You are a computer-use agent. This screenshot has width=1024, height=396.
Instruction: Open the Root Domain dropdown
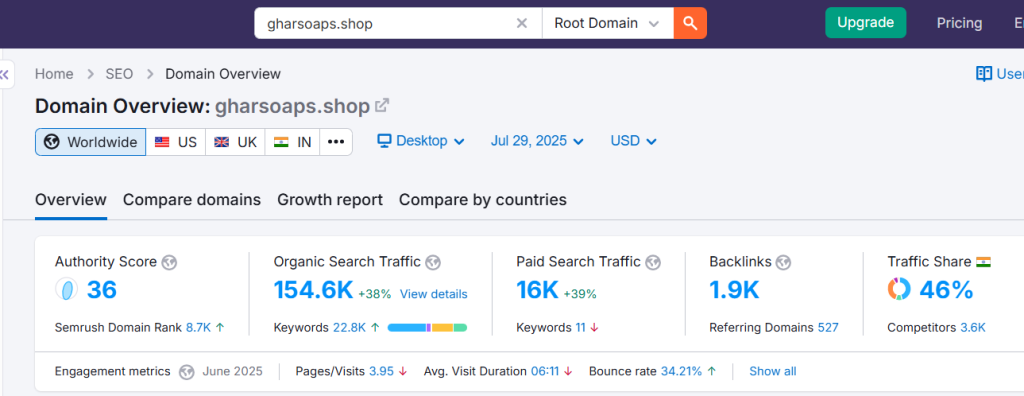(x=607, y=24)
